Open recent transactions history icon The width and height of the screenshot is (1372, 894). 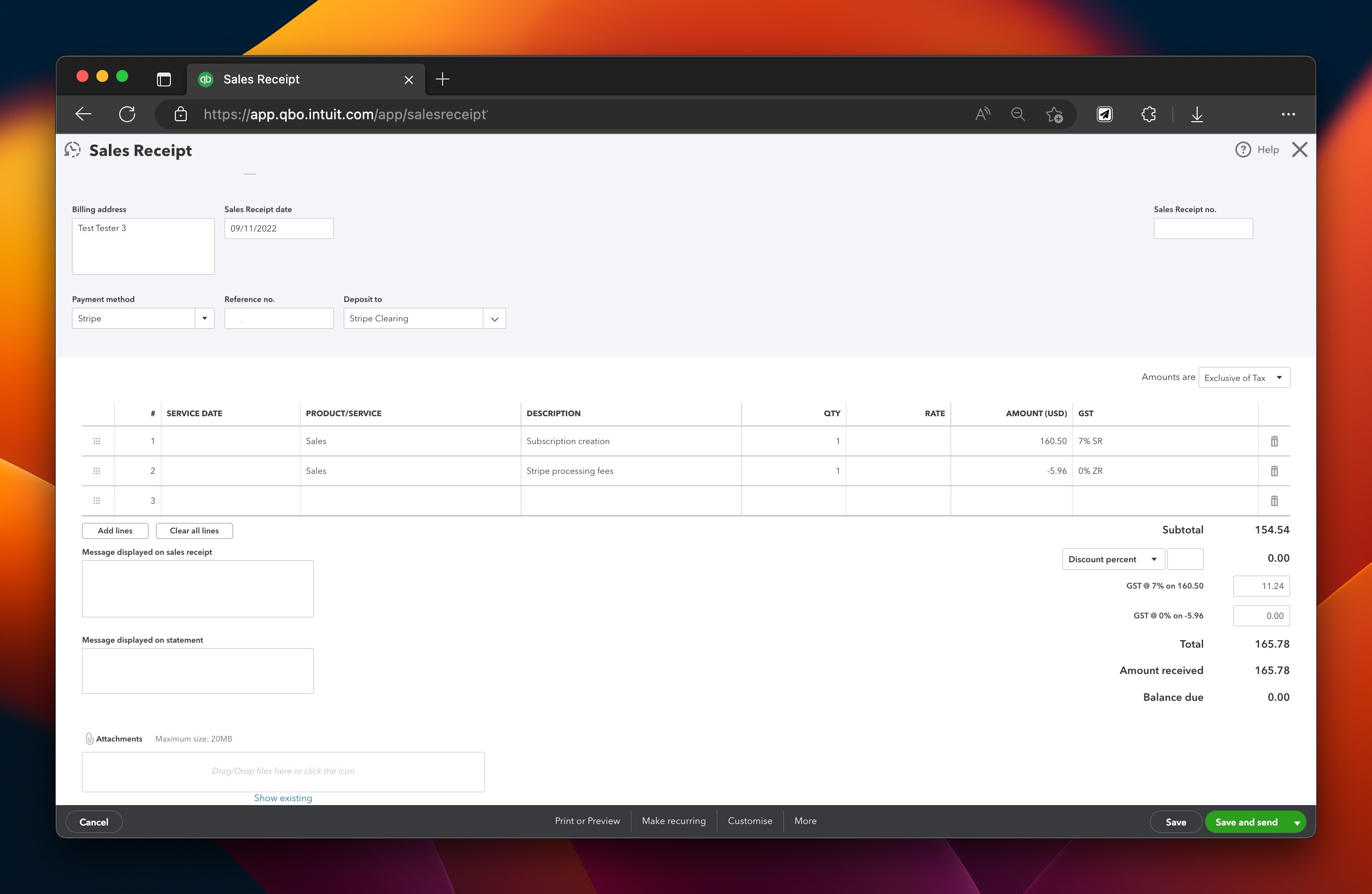(x=73, y=150)
